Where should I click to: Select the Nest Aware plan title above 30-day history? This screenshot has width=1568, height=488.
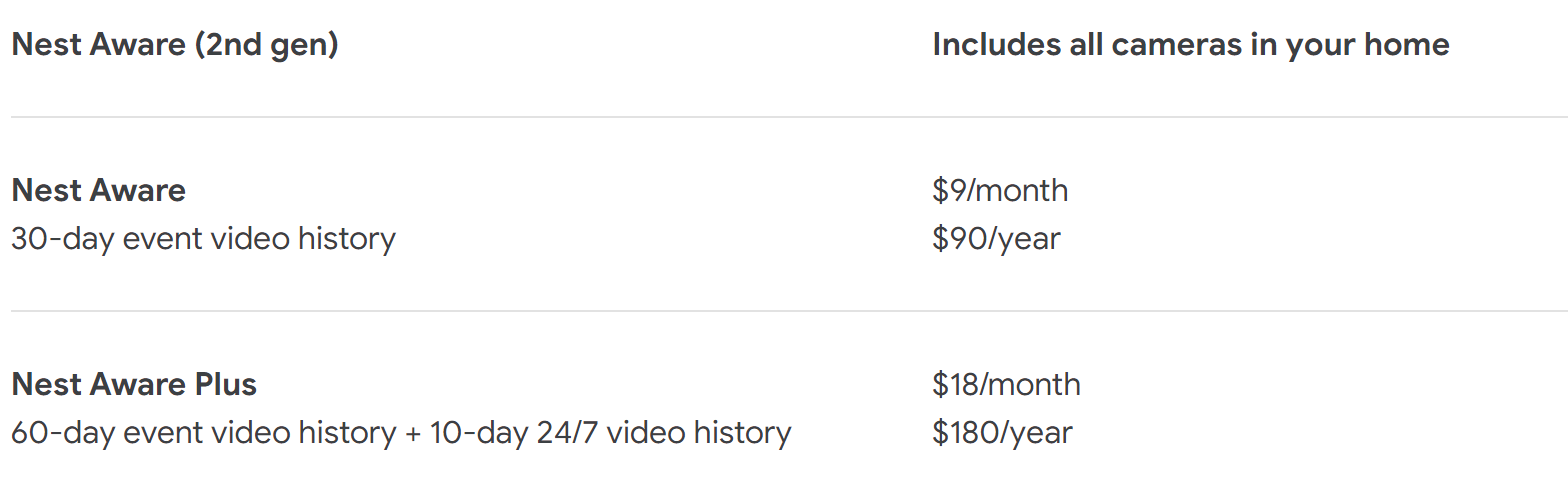(98, 190)
